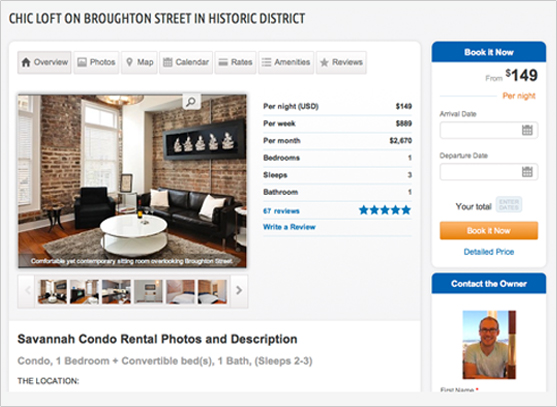This screenshot has height=407, width=557.
Task: Click the orange Book it Now button
Action: (489, 230)
